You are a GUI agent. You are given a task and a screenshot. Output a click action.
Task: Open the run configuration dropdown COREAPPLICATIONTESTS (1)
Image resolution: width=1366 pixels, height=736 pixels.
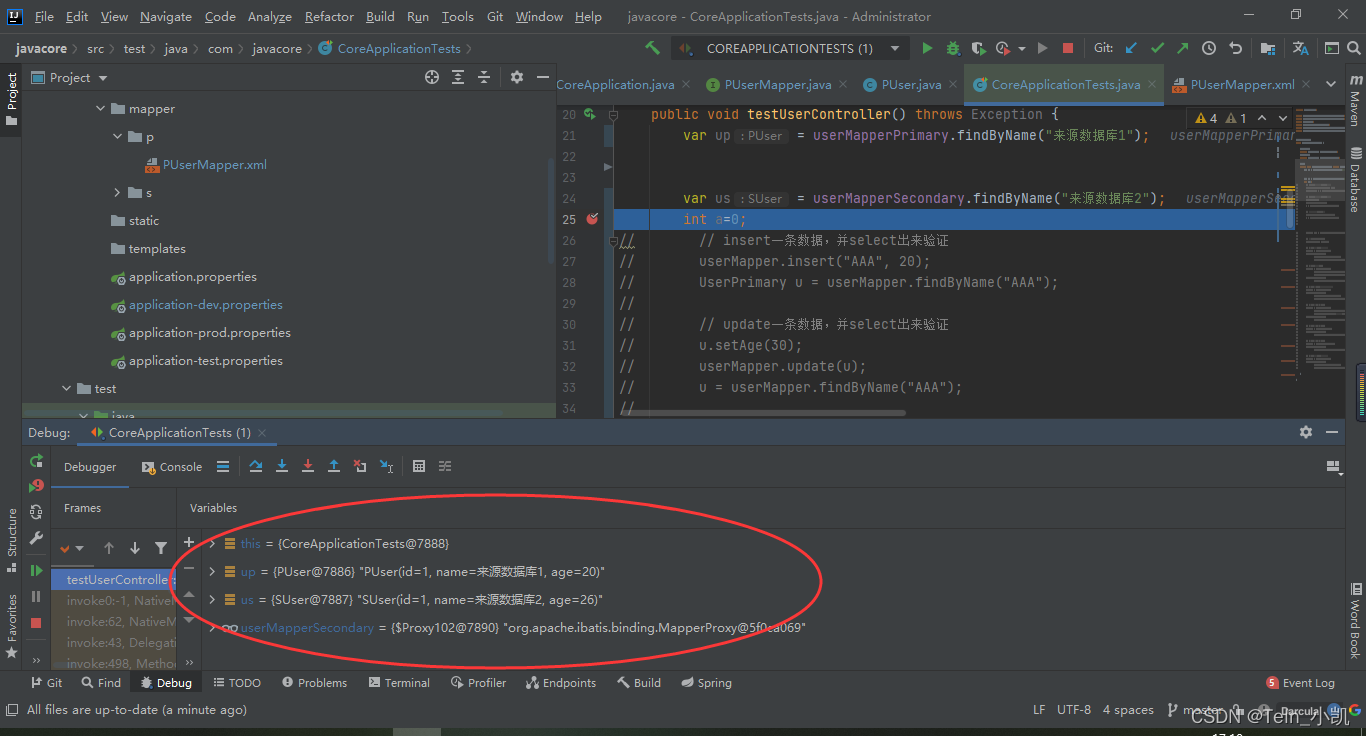[x=789, y=48]
